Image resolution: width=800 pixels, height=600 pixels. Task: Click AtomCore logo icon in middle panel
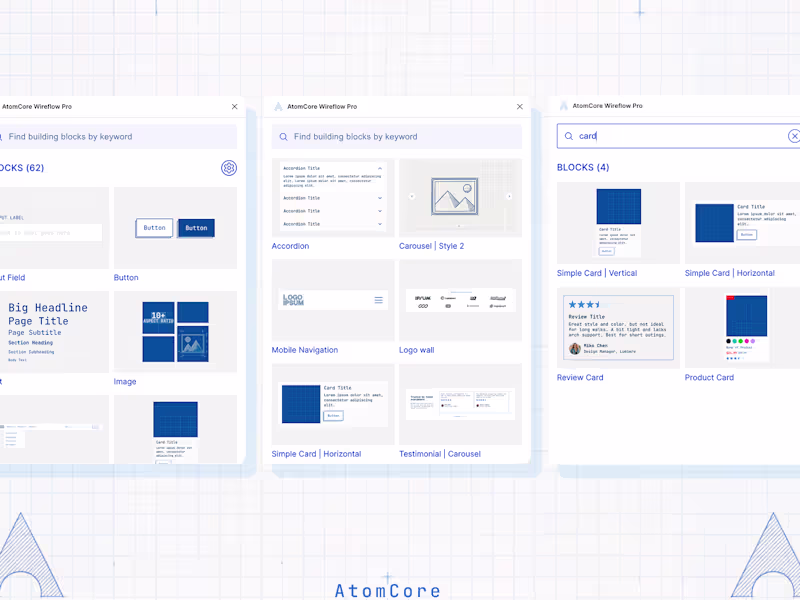[x=278, y=107]
